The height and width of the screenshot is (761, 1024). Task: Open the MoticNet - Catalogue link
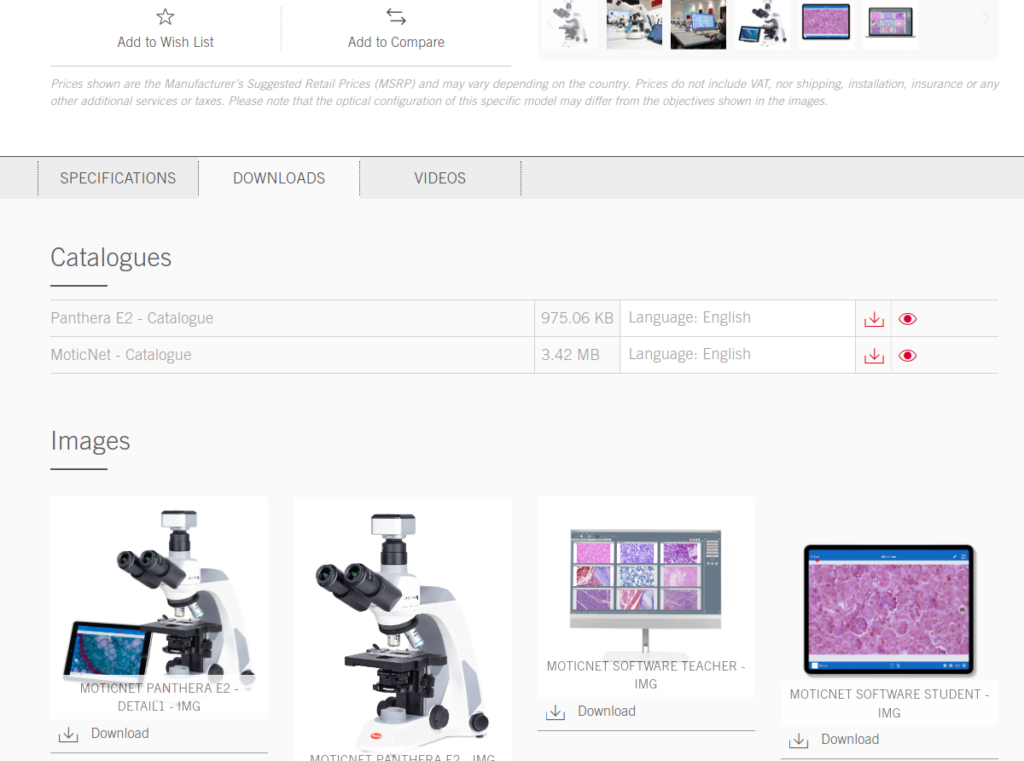click(121, 355)
